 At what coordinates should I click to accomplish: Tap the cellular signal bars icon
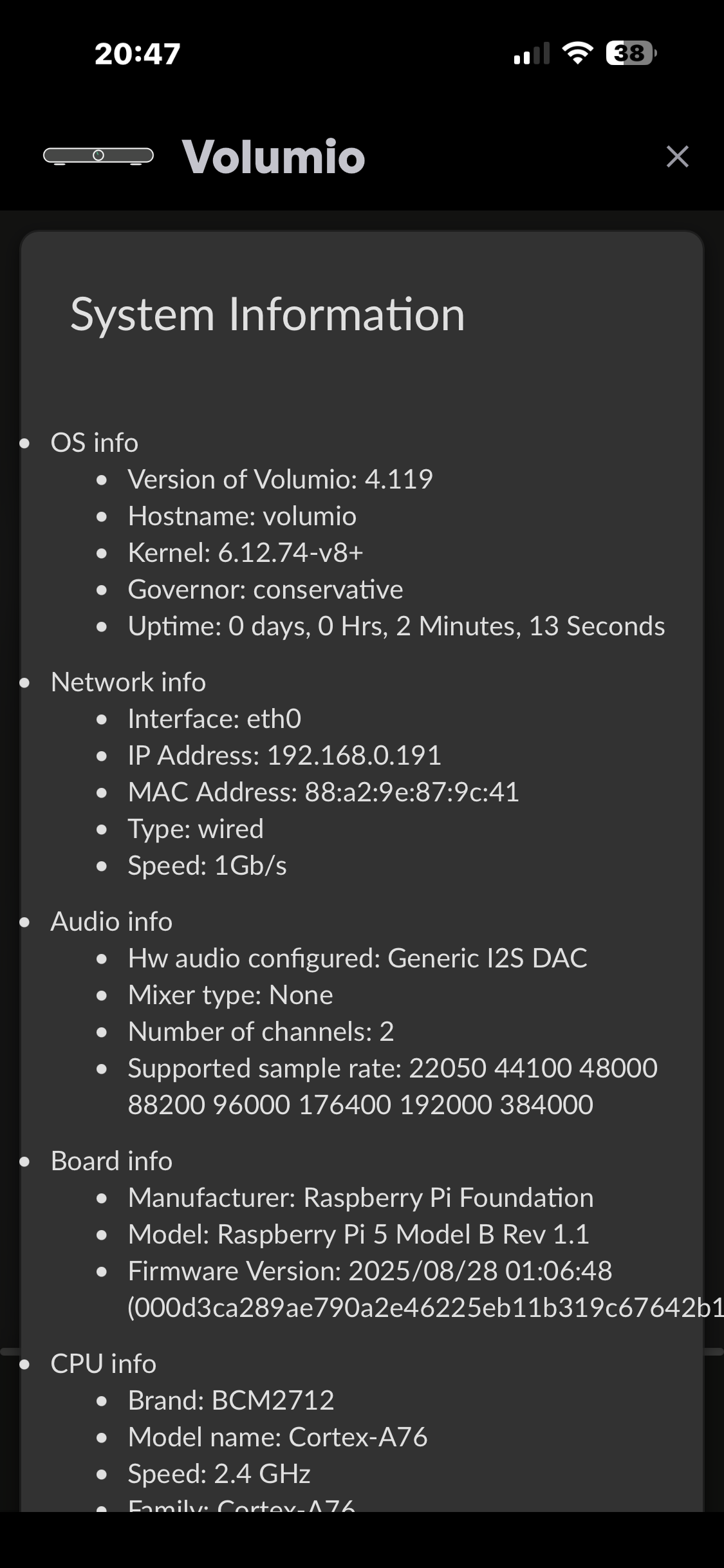[x=531, y=54]
